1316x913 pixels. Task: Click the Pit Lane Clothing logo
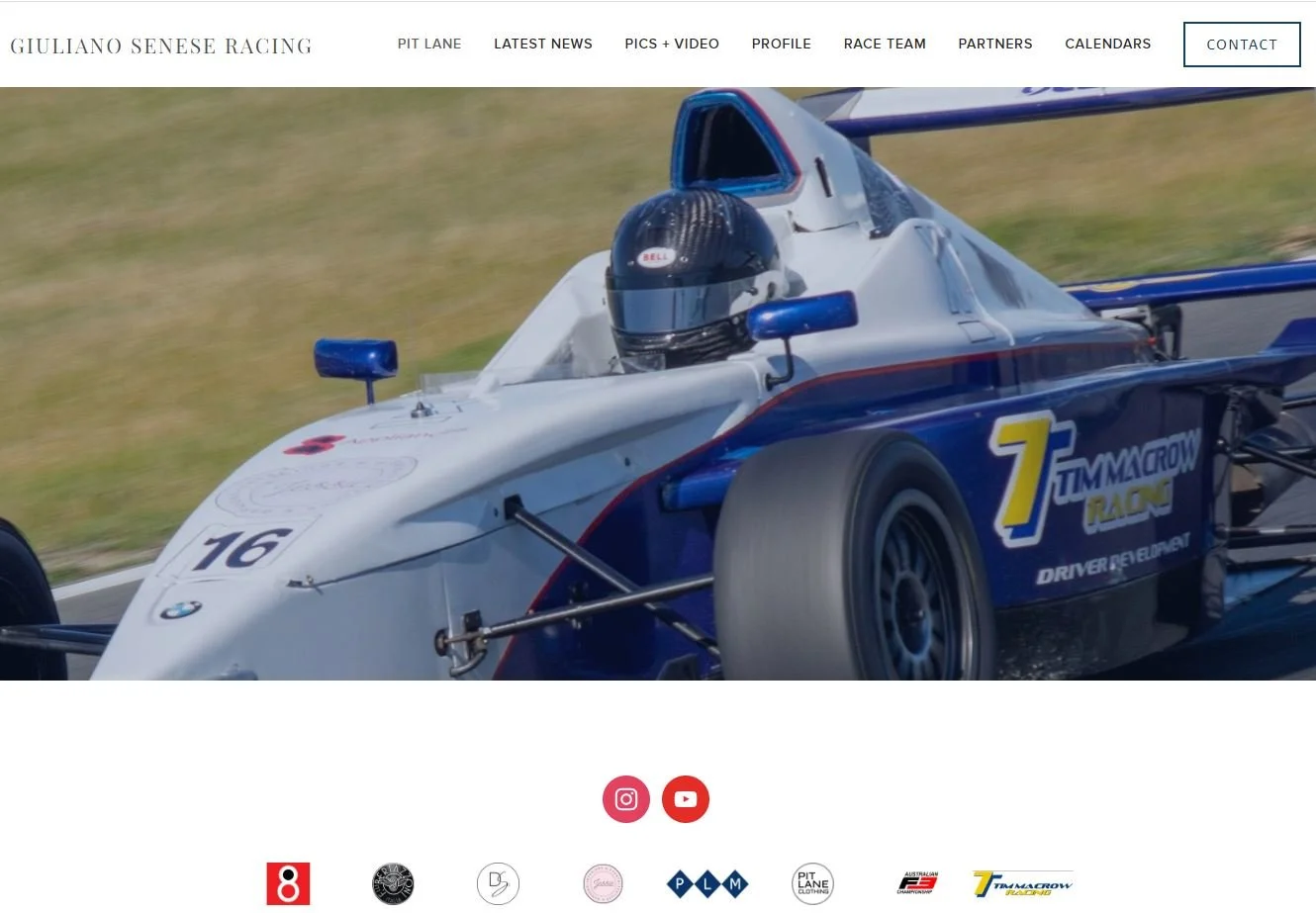click(813, 883)
